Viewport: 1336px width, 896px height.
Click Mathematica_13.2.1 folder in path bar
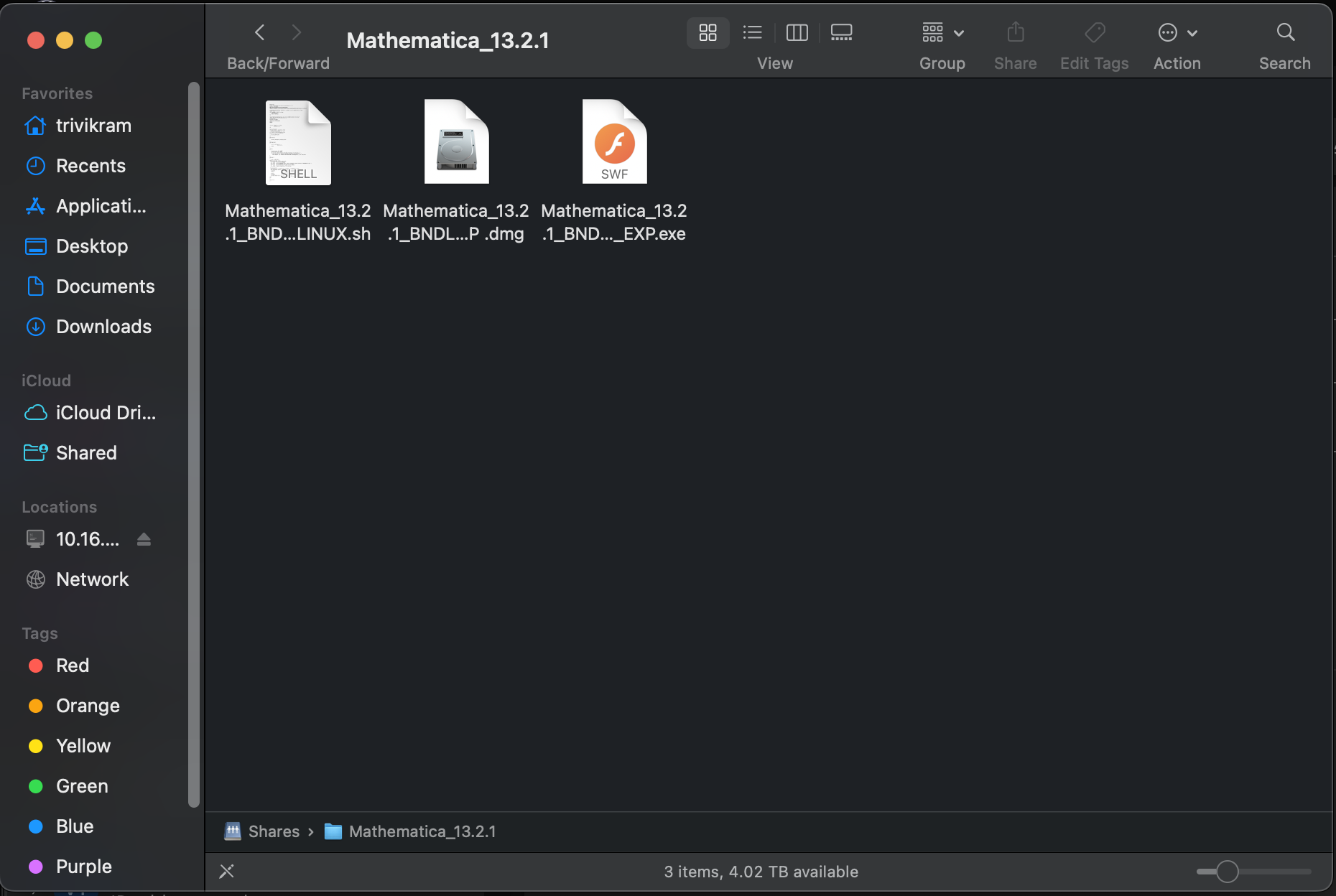coord(422,831)
